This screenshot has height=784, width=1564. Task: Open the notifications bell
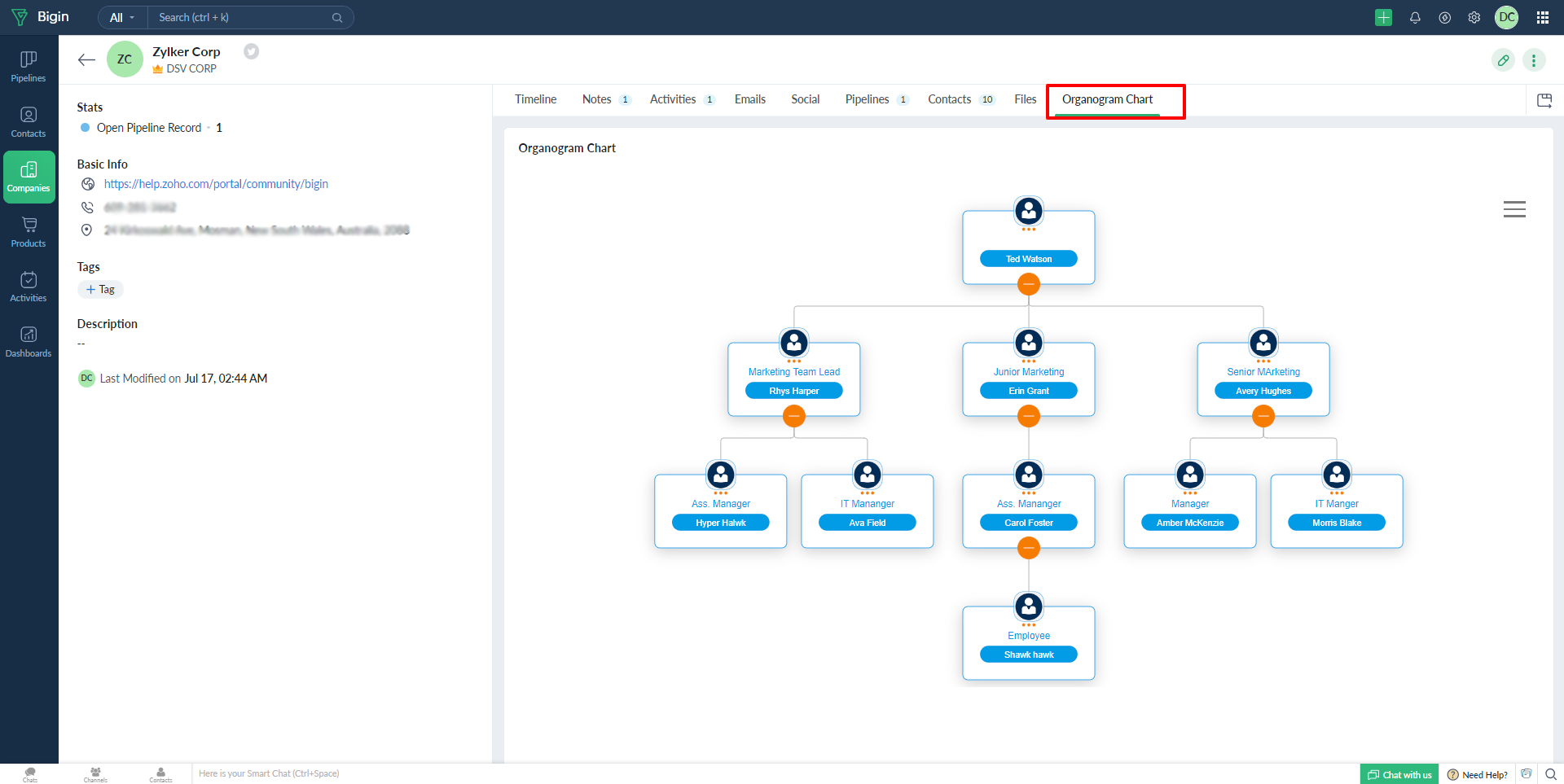1415,17
